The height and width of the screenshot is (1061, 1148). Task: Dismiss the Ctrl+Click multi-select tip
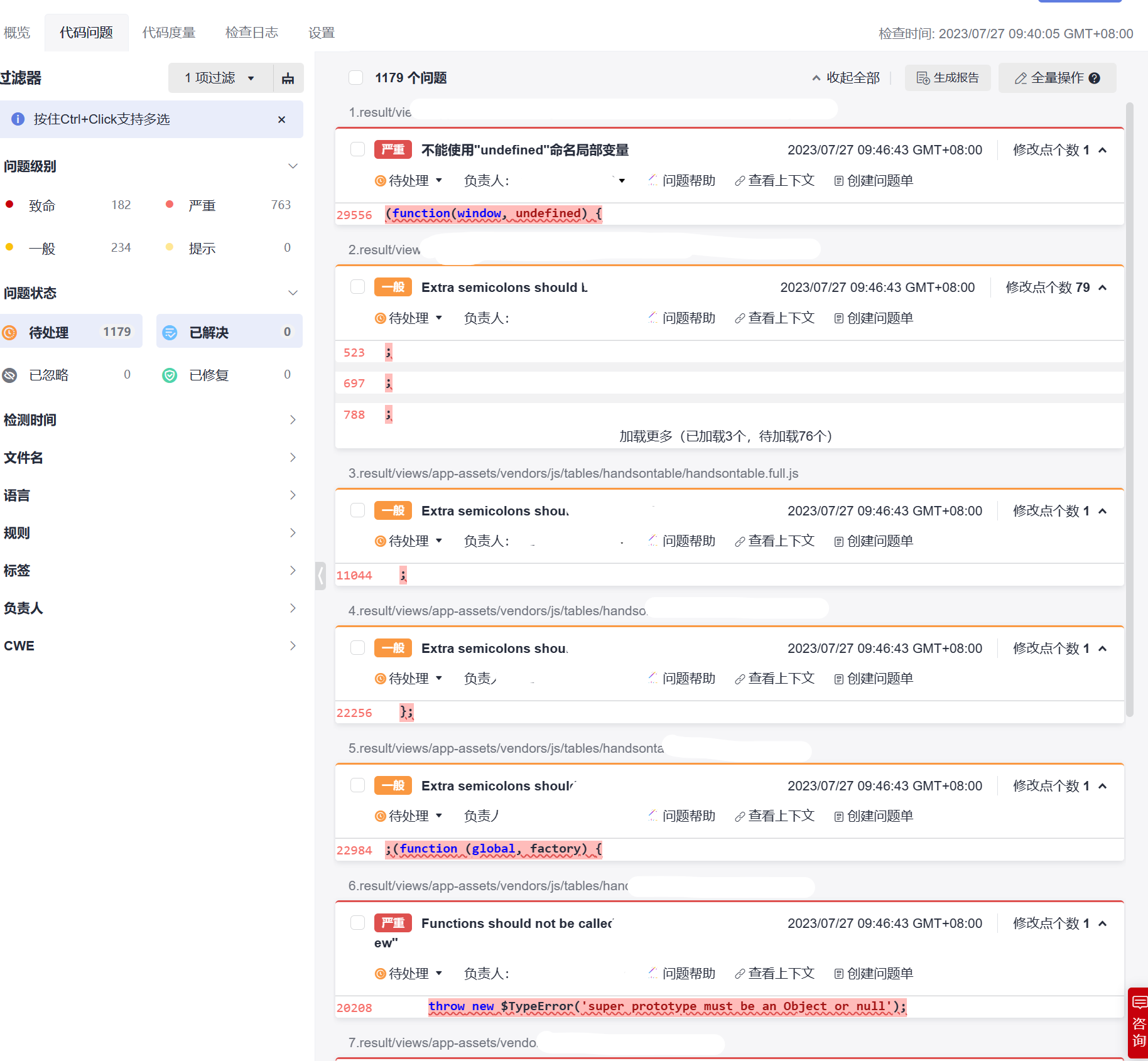[x=281, y=119]
